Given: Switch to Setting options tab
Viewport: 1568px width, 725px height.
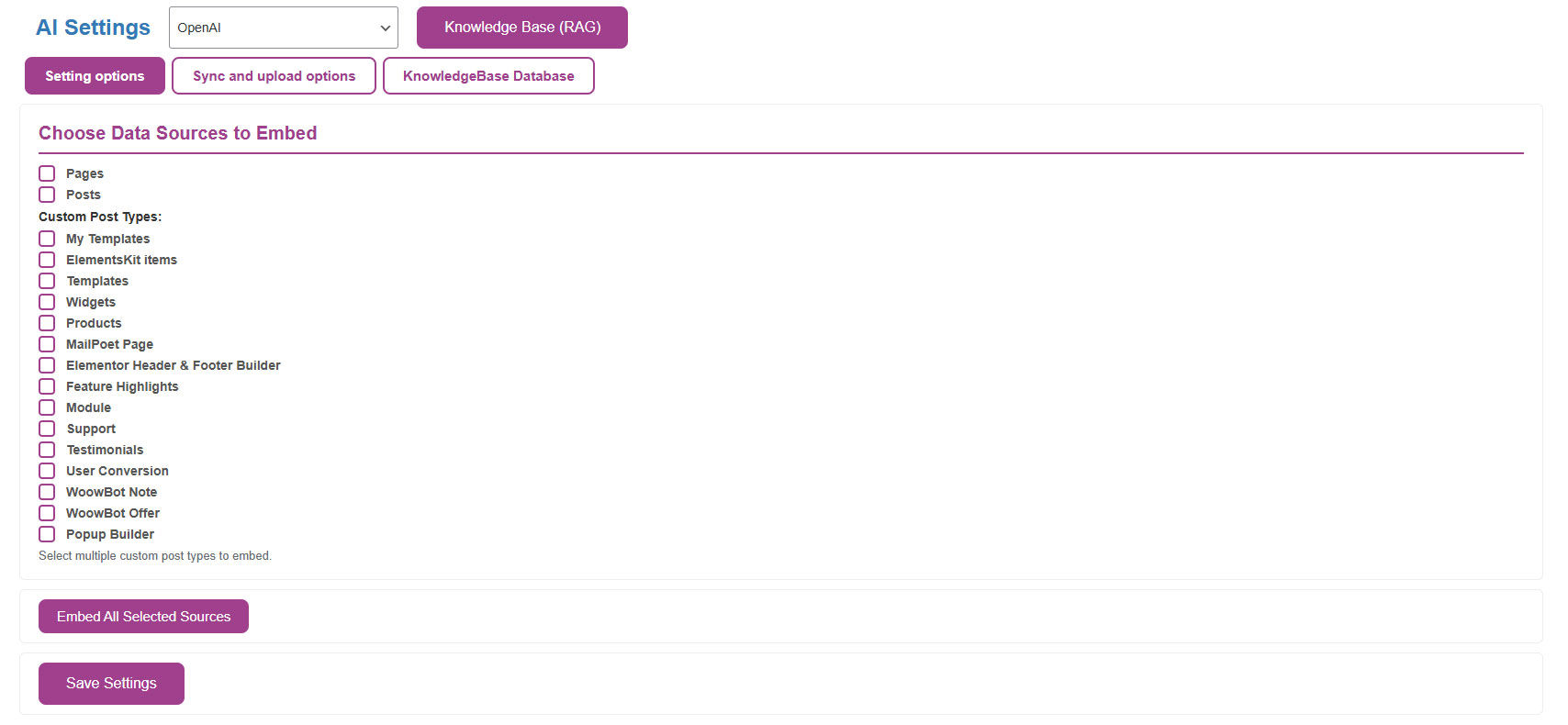Looking at the screenshot, I should [95, 76].
